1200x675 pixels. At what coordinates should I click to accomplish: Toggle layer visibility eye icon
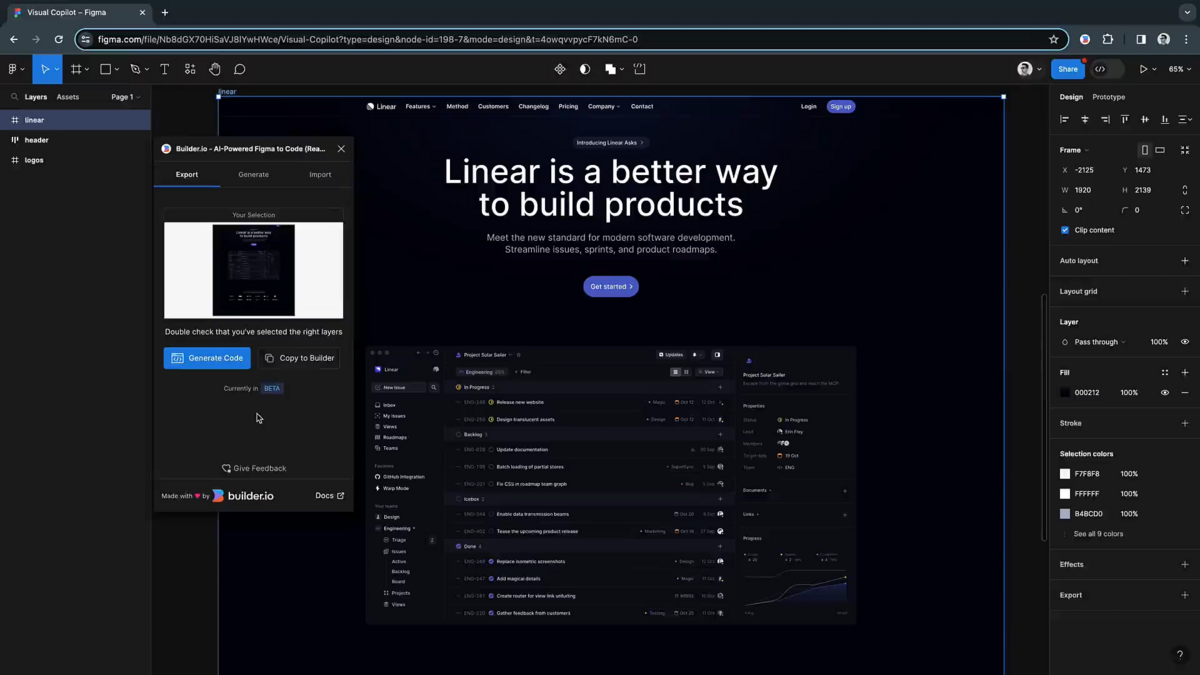point(1185,342)
